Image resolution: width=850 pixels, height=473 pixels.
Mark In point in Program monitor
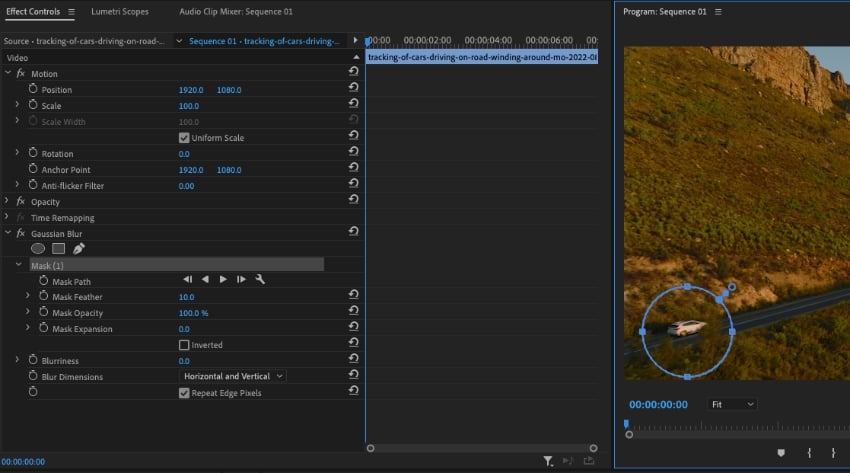pyautogui.click(x=809, y=453)
